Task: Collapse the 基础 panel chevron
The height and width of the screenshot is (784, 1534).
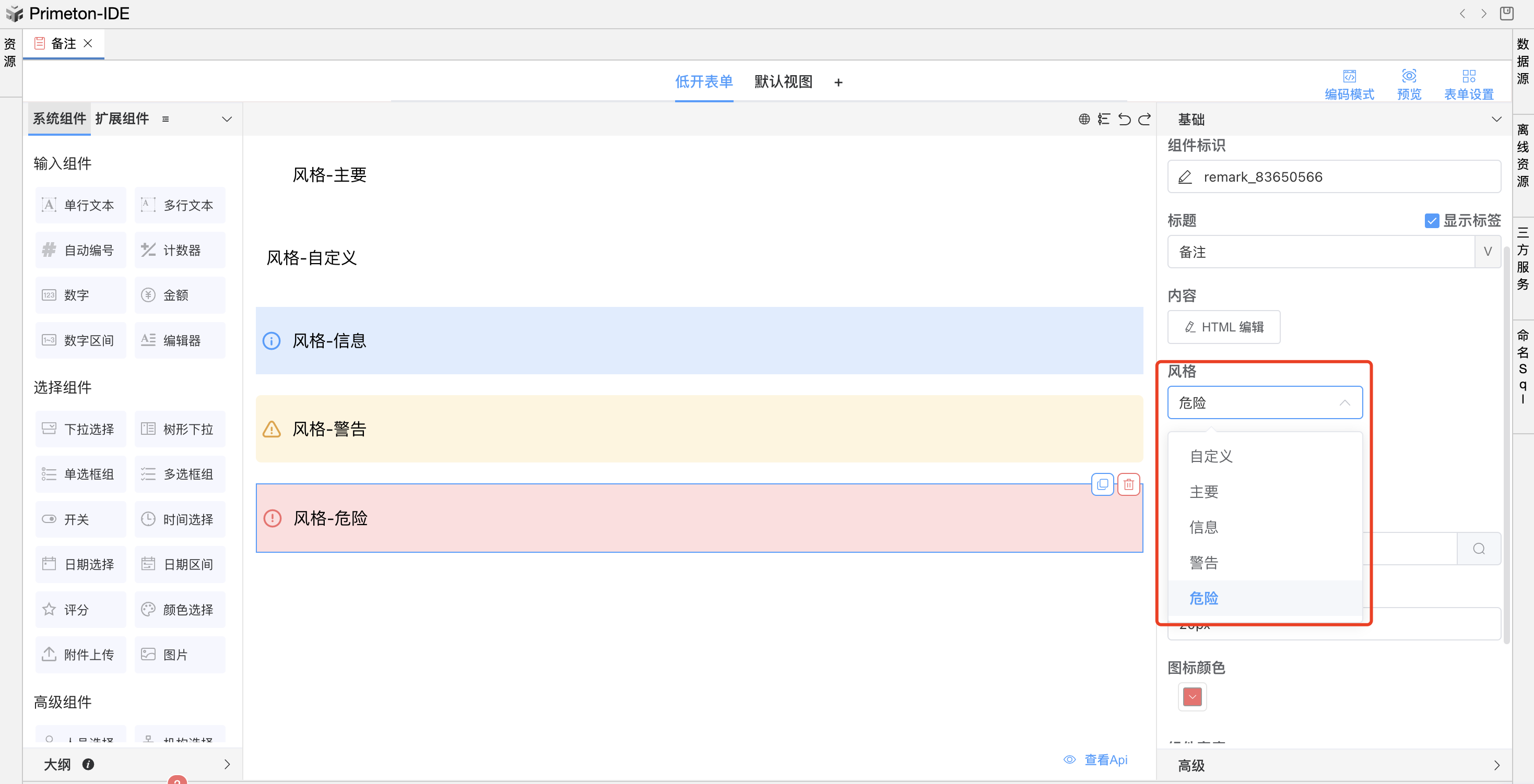Action: (x=1496, y=119)
